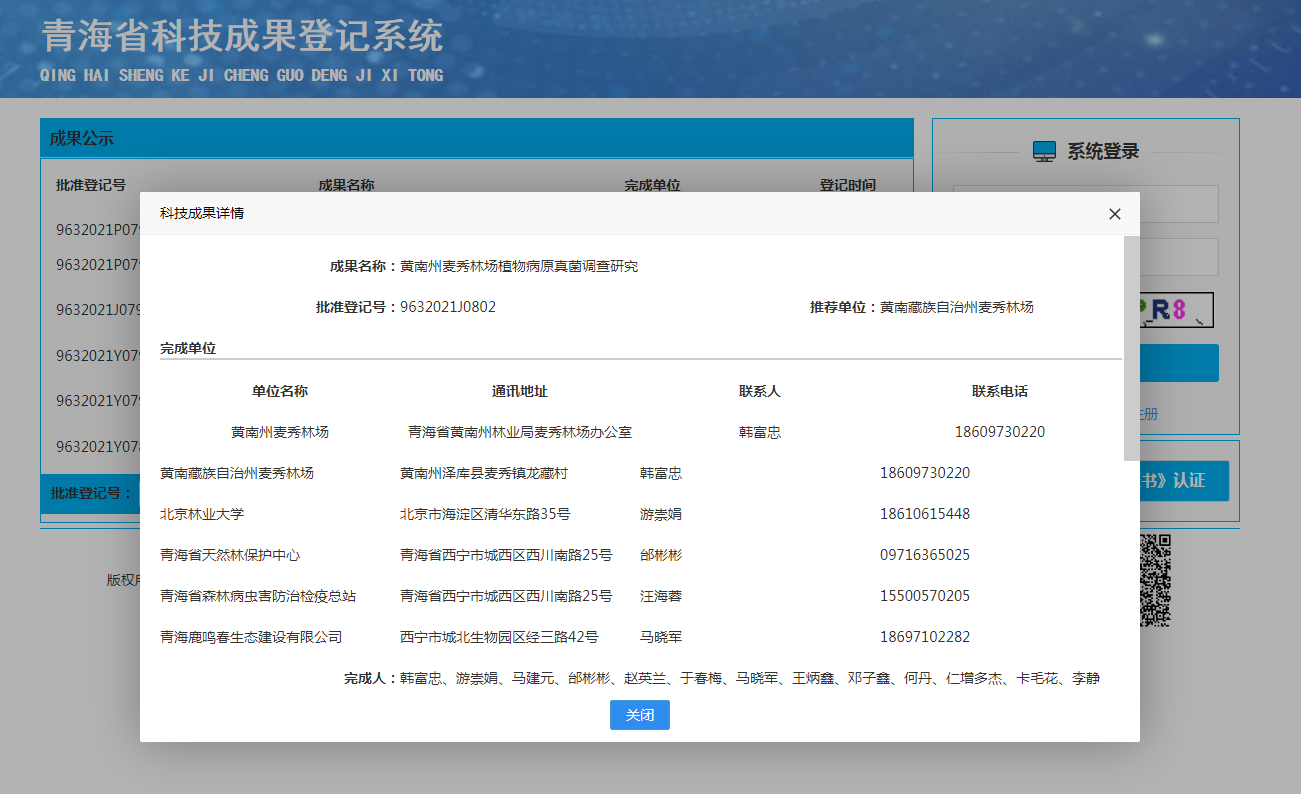This screenshot has height=794, width=1301.
Task: Click the monitor icon beside 系统登录
Action: tap(1044, 152)
